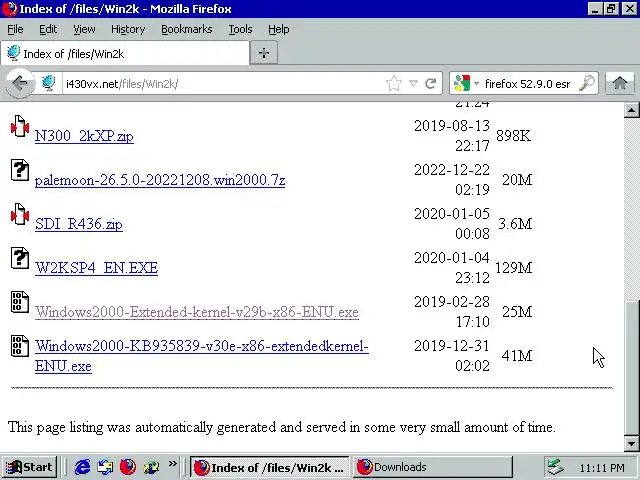640x480 pixels.
Task: Click the scrollbar down arrow
Action: (x=631, y=444)
